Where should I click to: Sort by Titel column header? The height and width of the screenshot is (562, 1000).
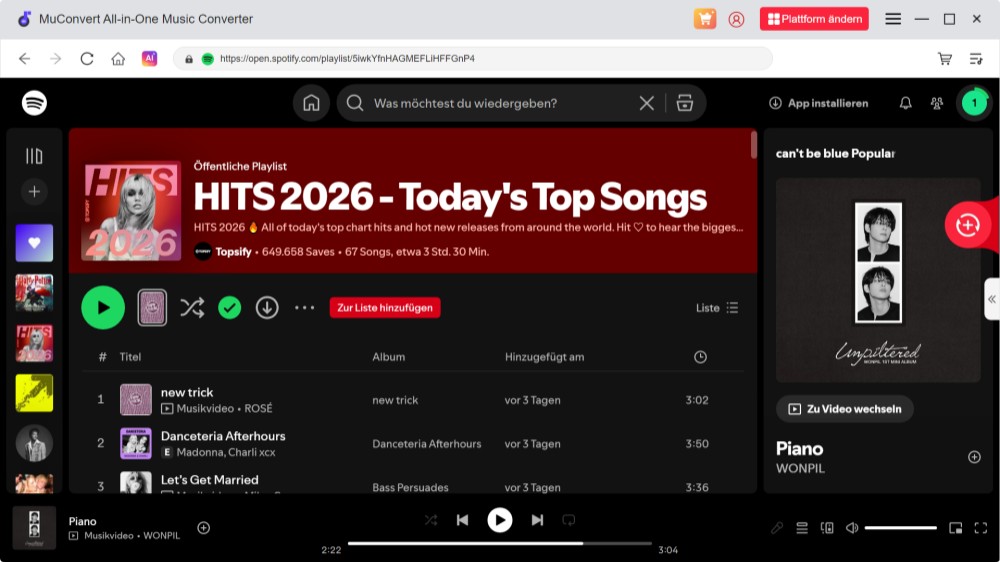coord(130,357)
